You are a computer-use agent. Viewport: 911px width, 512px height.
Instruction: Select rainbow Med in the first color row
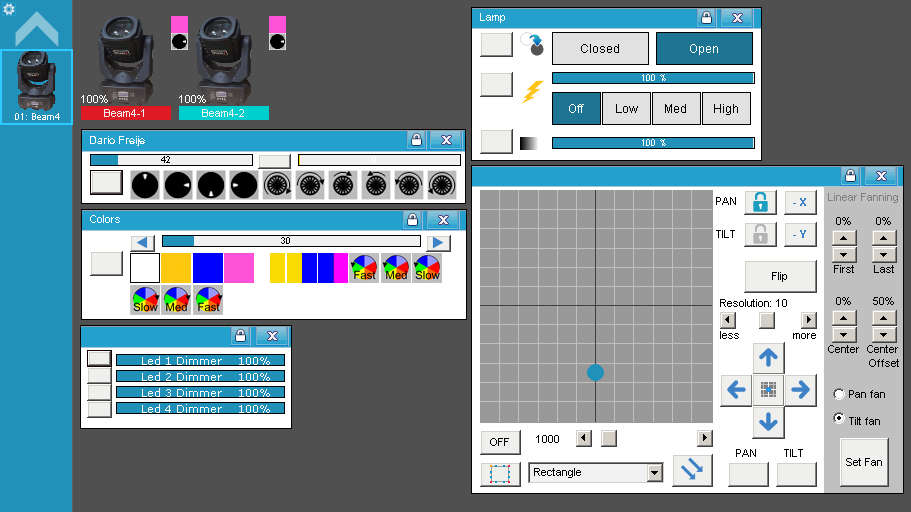396,268
